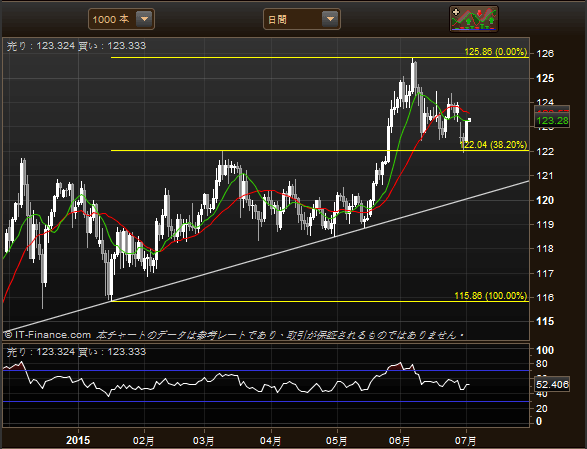Expand the 1000本 bar count dropdown arrow
This screenshot has height=449, width=587.
click(144, 19)
